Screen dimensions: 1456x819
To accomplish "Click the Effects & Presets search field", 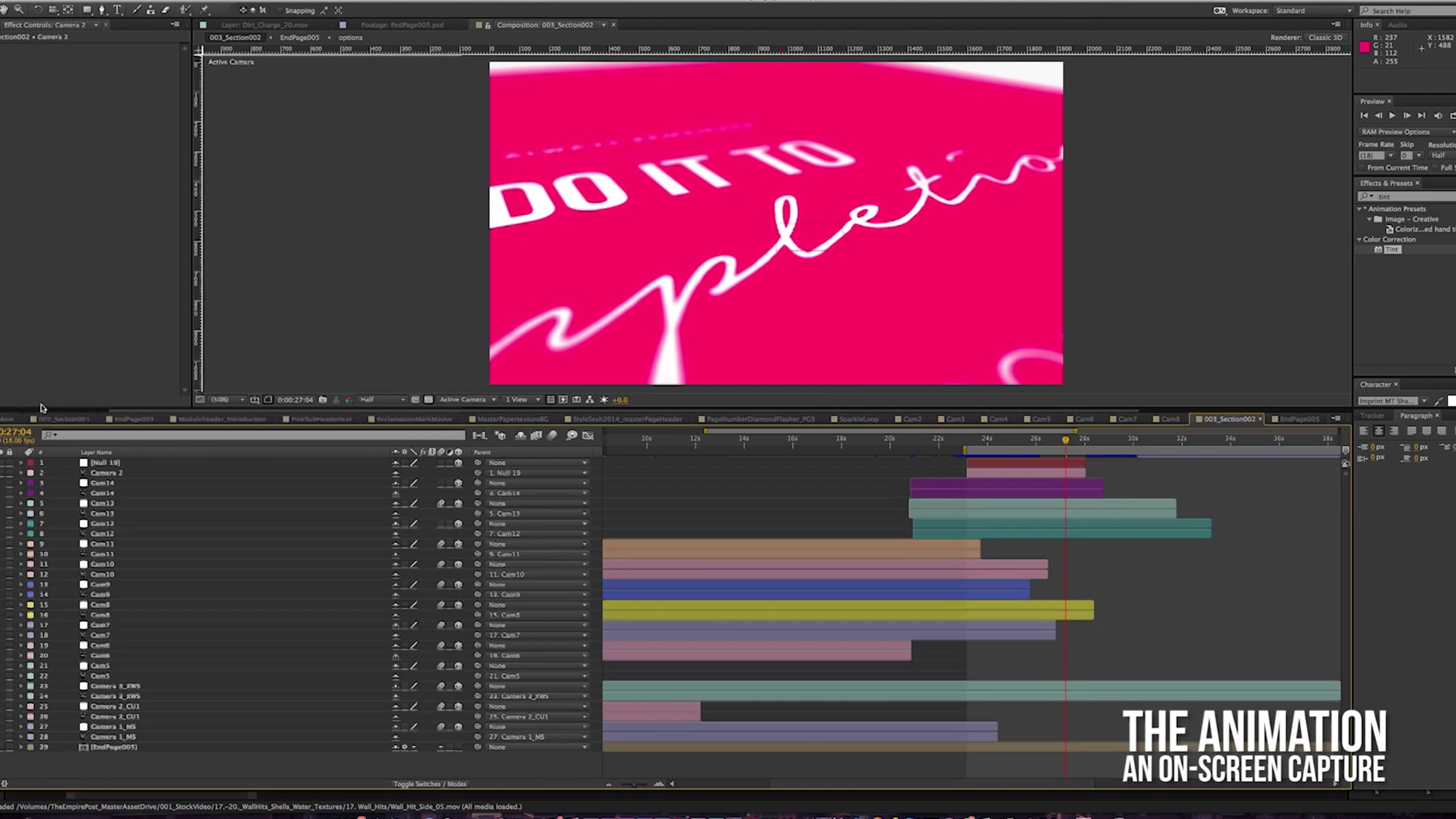I will (1407, 197).
